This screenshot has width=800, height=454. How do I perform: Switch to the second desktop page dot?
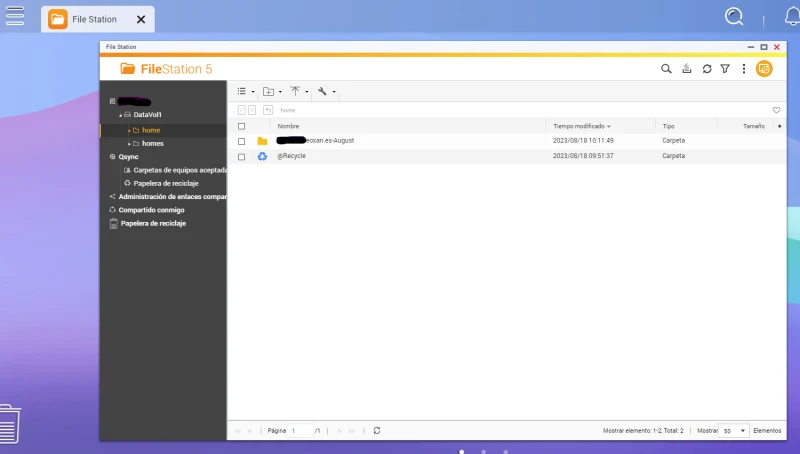(x=484, y=451)
